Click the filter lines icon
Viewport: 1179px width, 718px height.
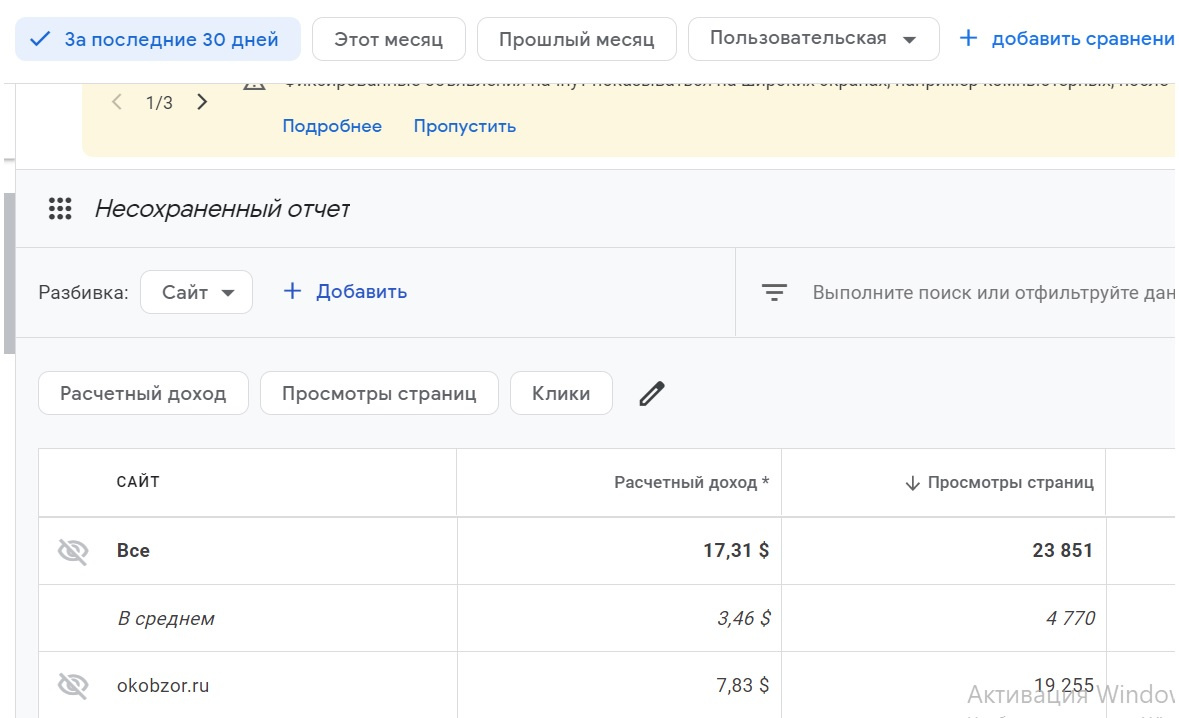774,293
